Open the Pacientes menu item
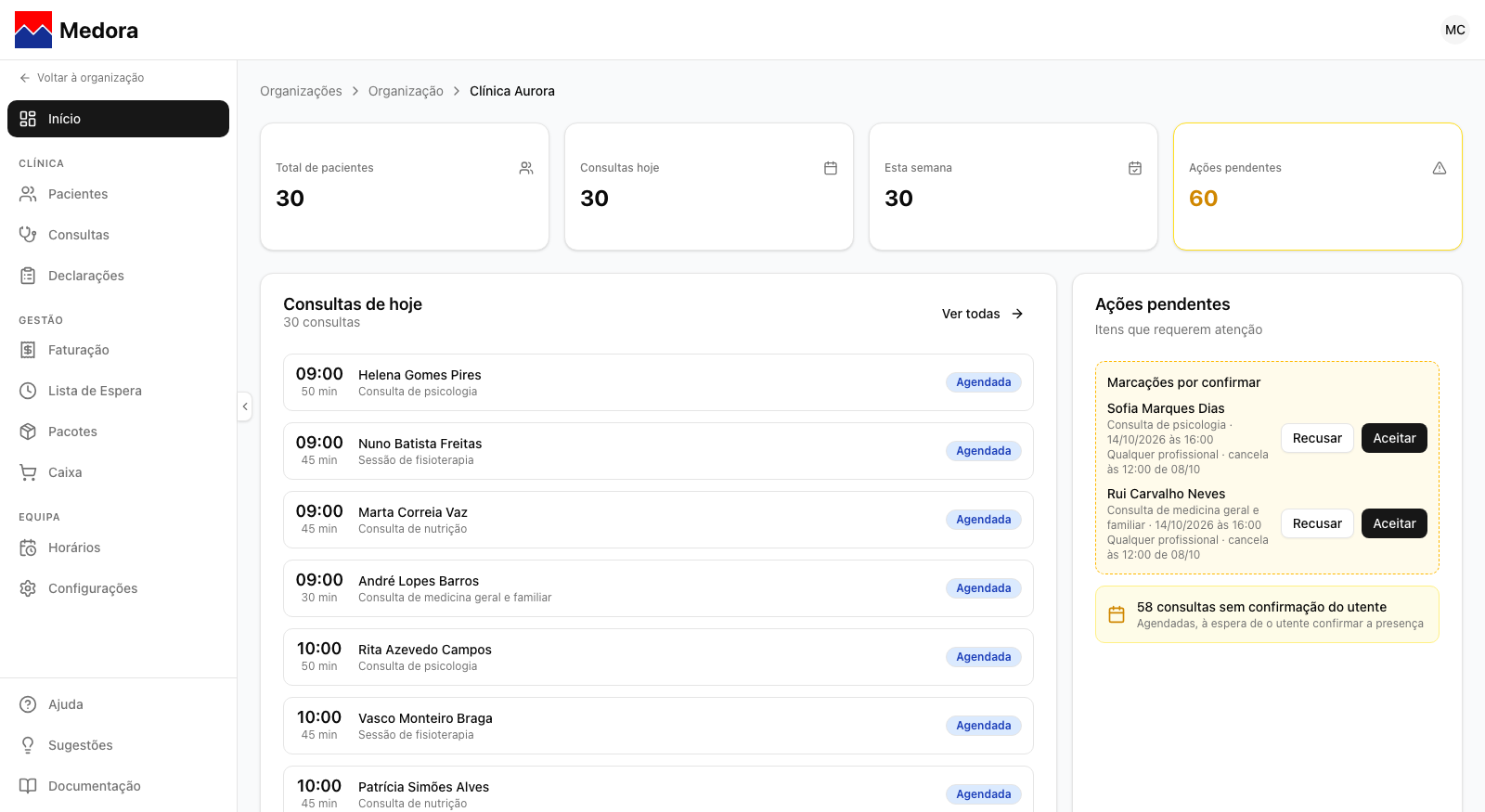Viewport: 1485px width, 812px height. [x=118, y=194]
